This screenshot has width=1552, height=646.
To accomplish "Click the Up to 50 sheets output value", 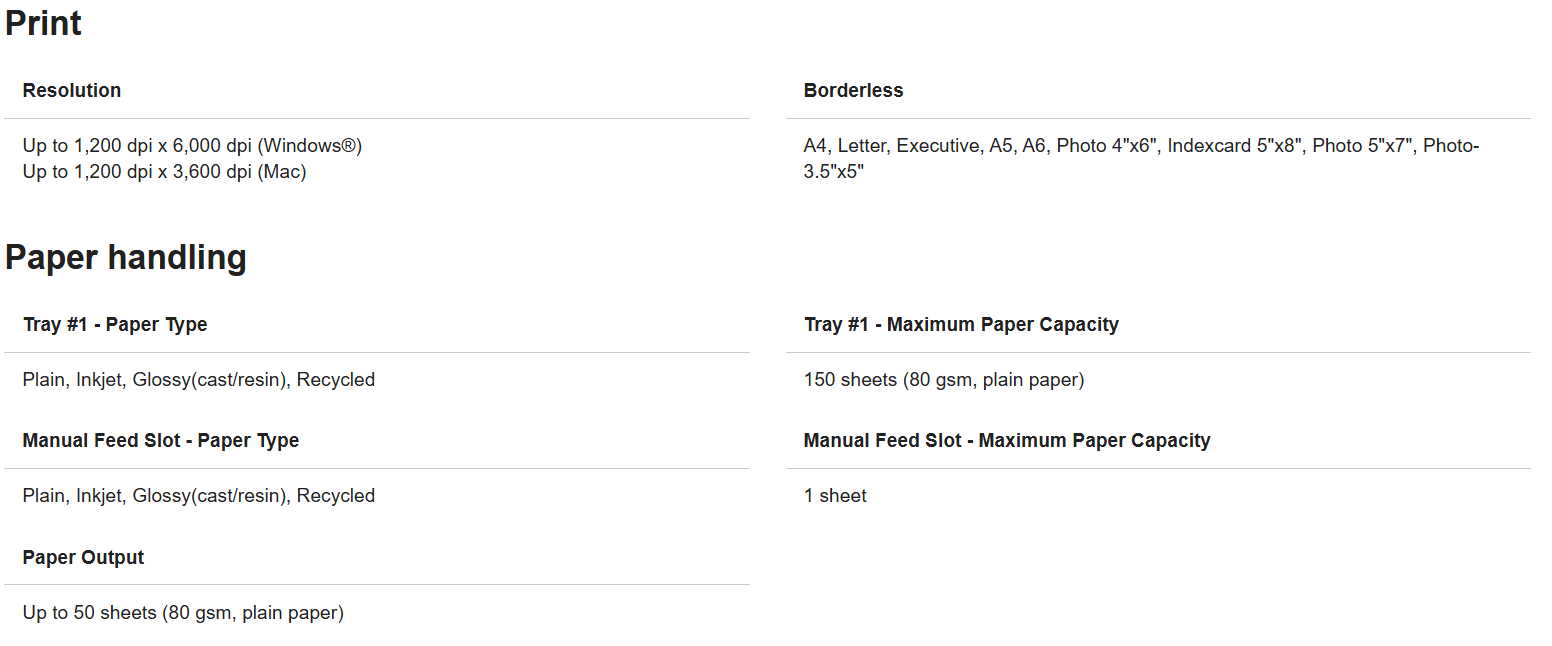I will coord(183,612).
